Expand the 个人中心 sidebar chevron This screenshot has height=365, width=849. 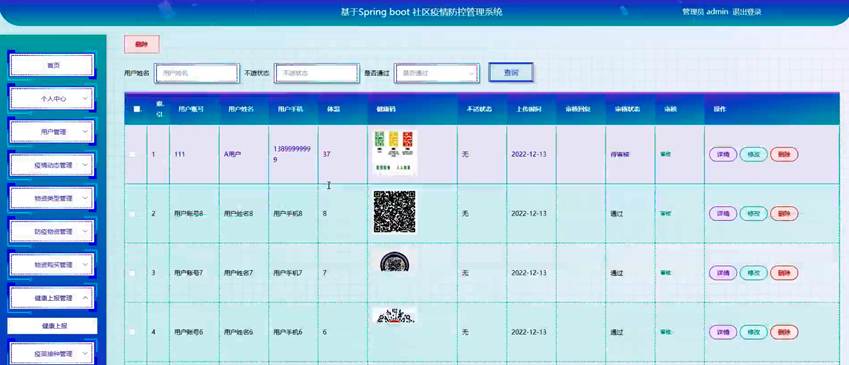click(x=85, y=99)
